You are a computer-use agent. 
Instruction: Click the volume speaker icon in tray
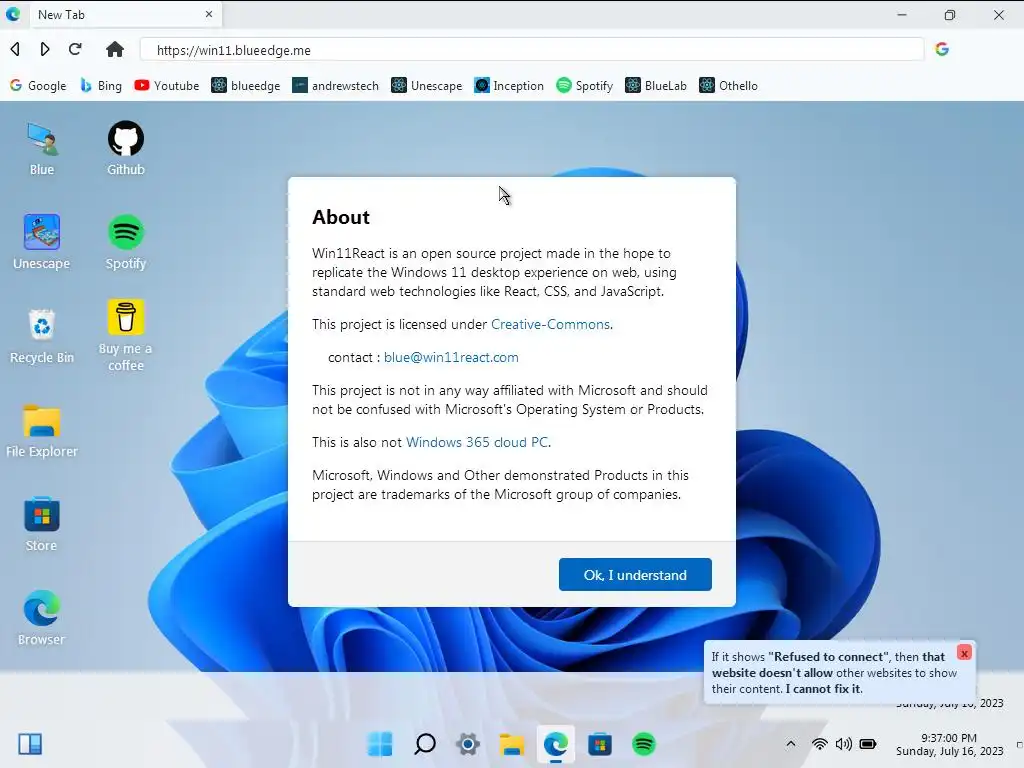pyautogui.click(x=844, y=744)
